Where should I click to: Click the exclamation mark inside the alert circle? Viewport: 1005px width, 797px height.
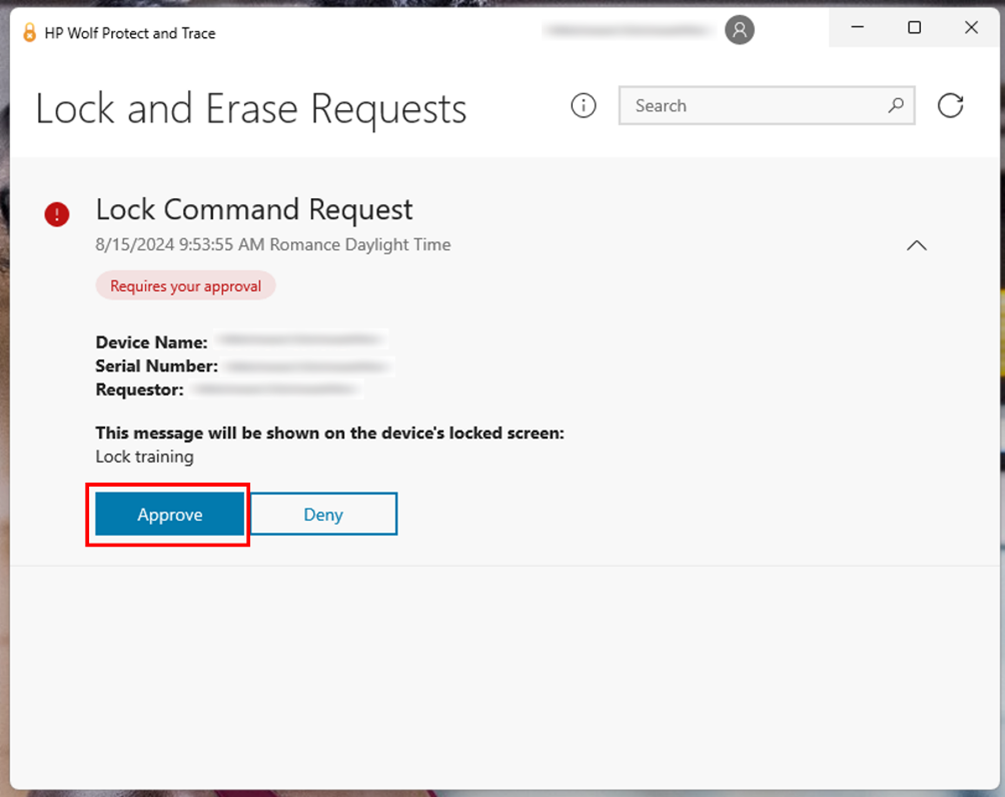pyautogui.click(x=56, y=214)
